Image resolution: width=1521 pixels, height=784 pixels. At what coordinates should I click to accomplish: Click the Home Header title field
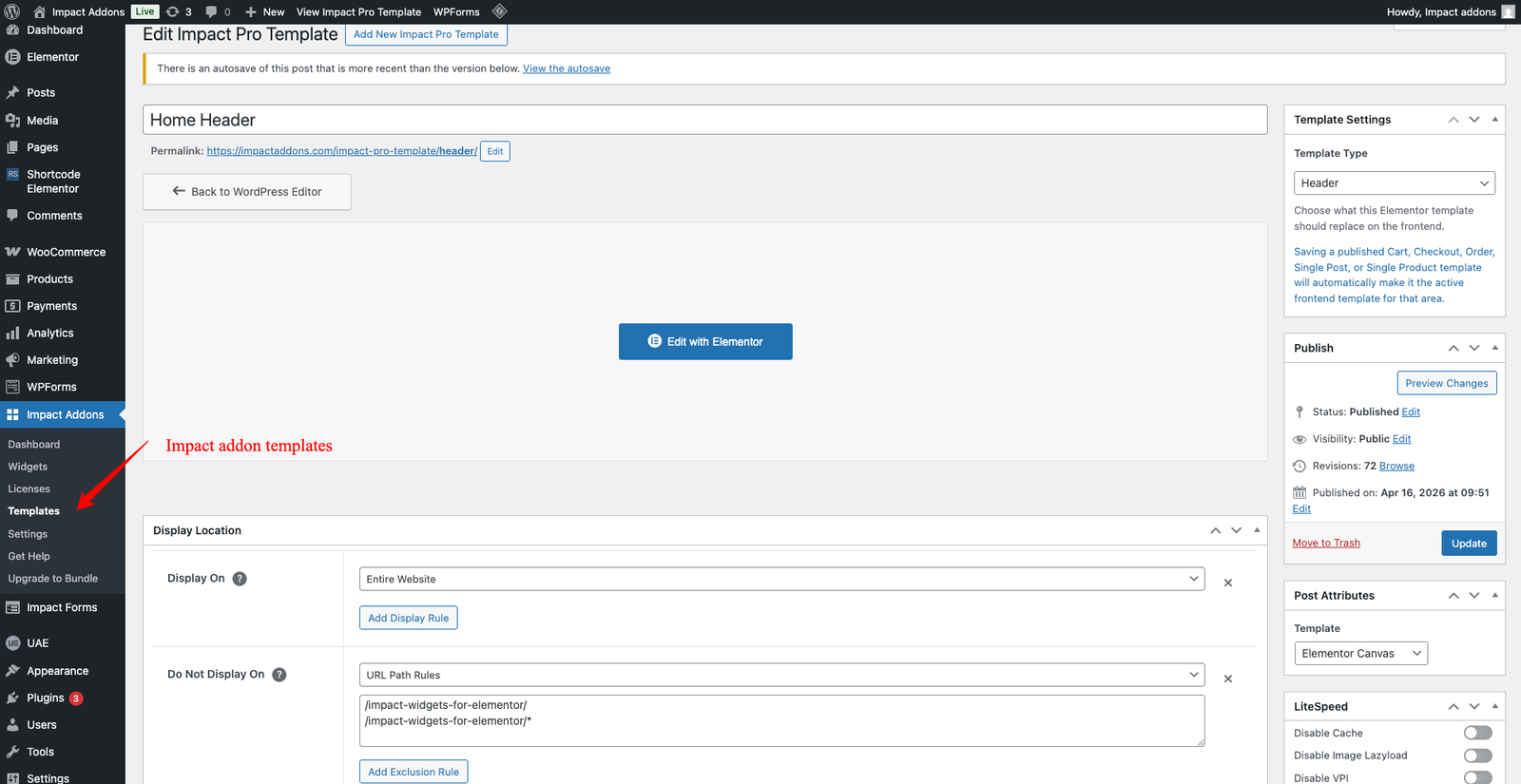point(705,120)
